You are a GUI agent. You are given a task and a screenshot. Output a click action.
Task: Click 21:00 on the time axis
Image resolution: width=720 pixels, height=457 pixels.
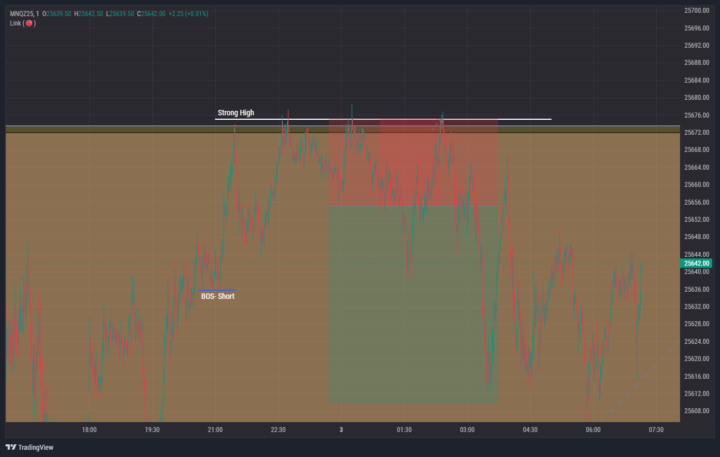215,430
